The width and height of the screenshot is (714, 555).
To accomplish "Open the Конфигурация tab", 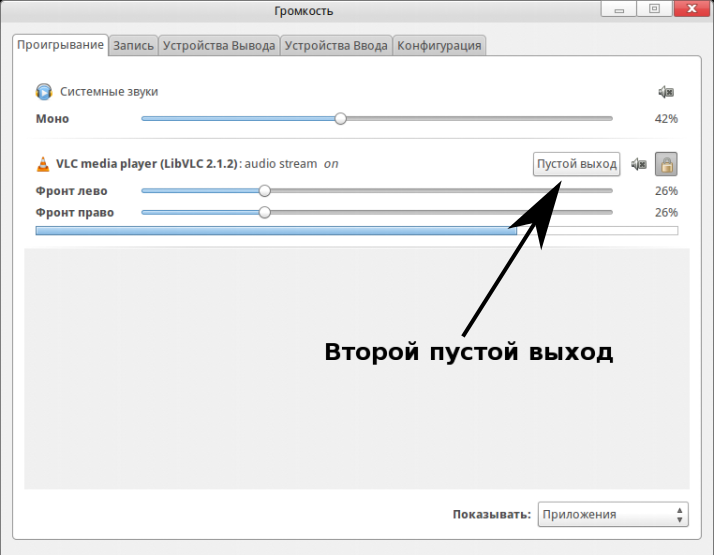I will [439, 46].
